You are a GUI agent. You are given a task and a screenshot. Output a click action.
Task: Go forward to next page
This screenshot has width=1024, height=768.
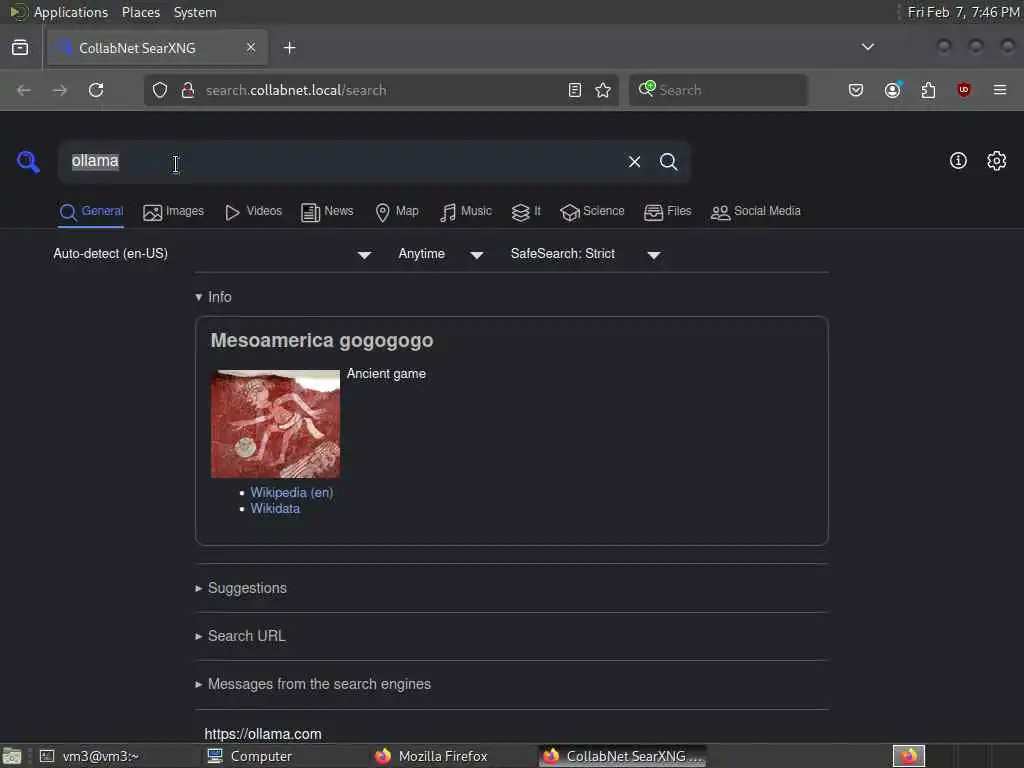[x=59, y=90]
